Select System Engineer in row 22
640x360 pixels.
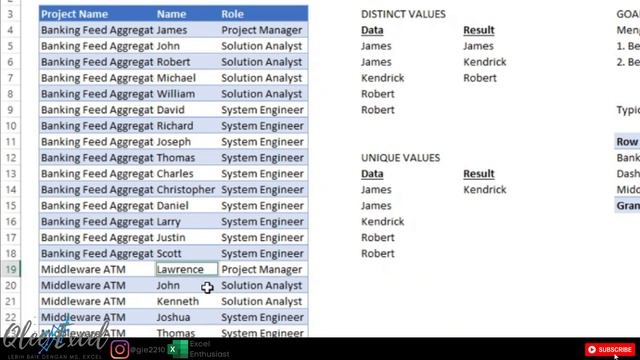point(264,317)
